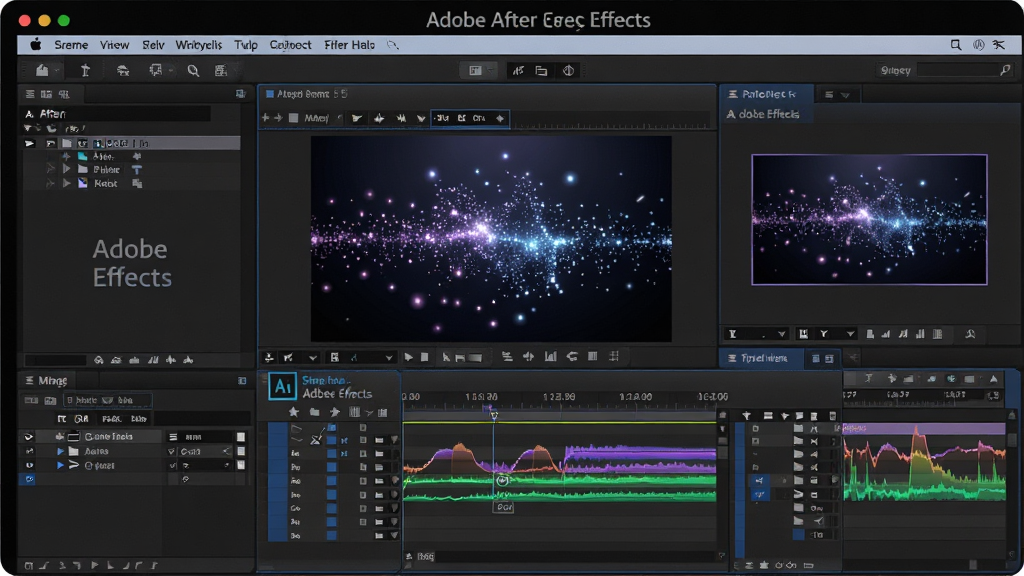Expand the Aeres layer triangle
This screenshot has width=1024, height=576.
pos(60,451)
